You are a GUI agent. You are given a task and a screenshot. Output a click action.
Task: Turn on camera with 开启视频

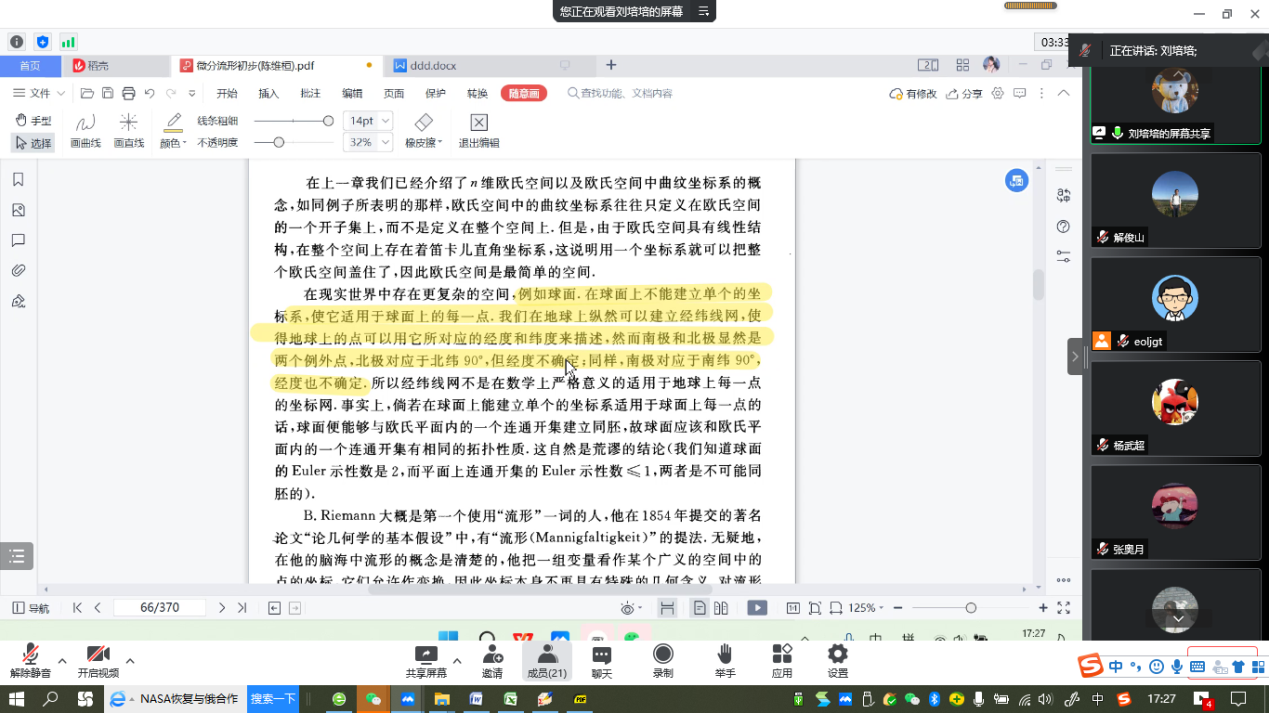tap(98, 660)
